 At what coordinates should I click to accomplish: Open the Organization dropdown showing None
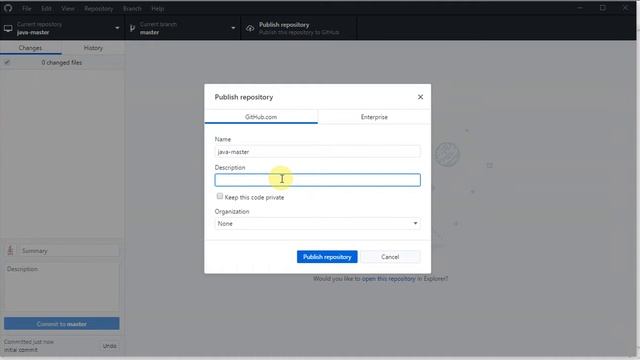317,223
